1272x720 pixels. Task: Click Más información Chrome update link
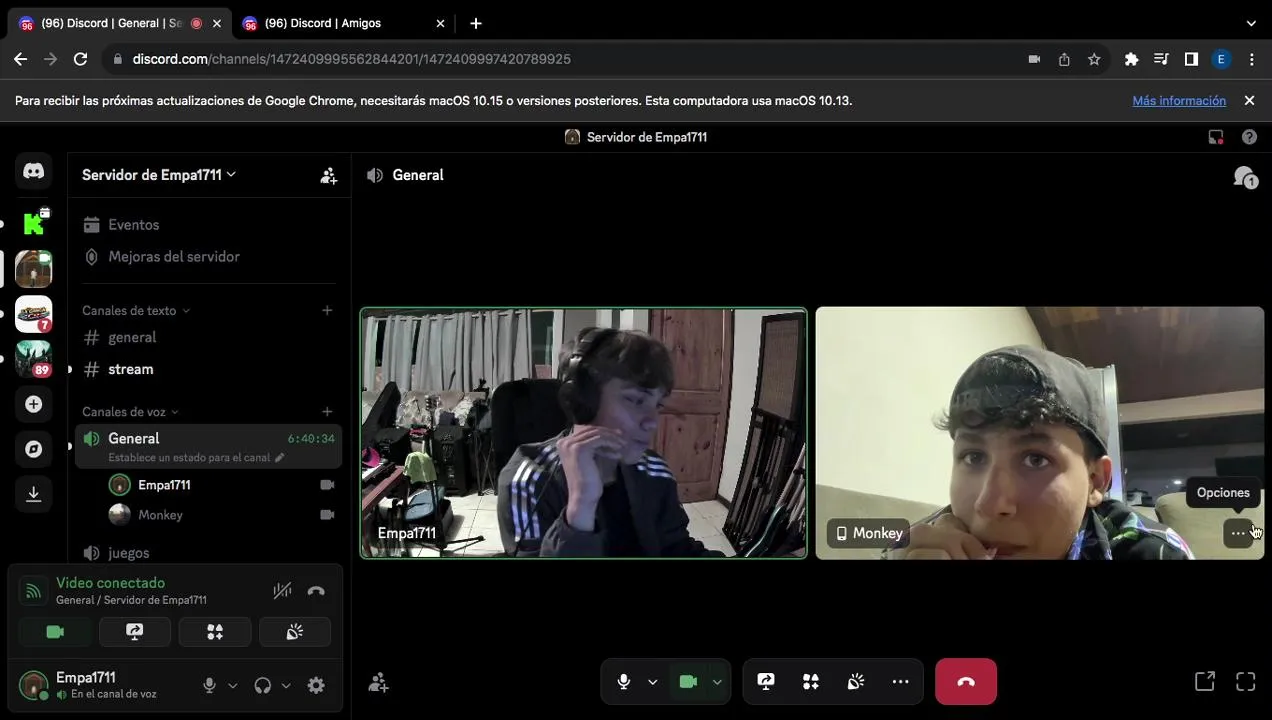(1179, 101)
